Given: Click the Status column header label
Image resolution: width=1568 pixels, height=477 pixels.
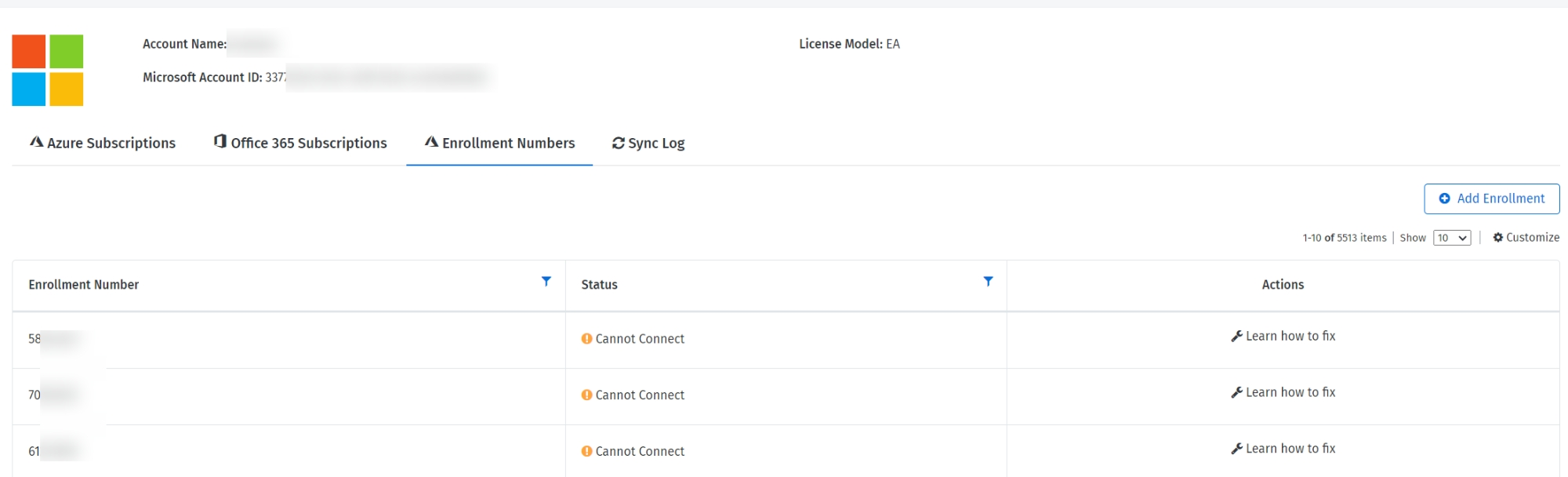Looking at the screenshot, I should point(599,285).
